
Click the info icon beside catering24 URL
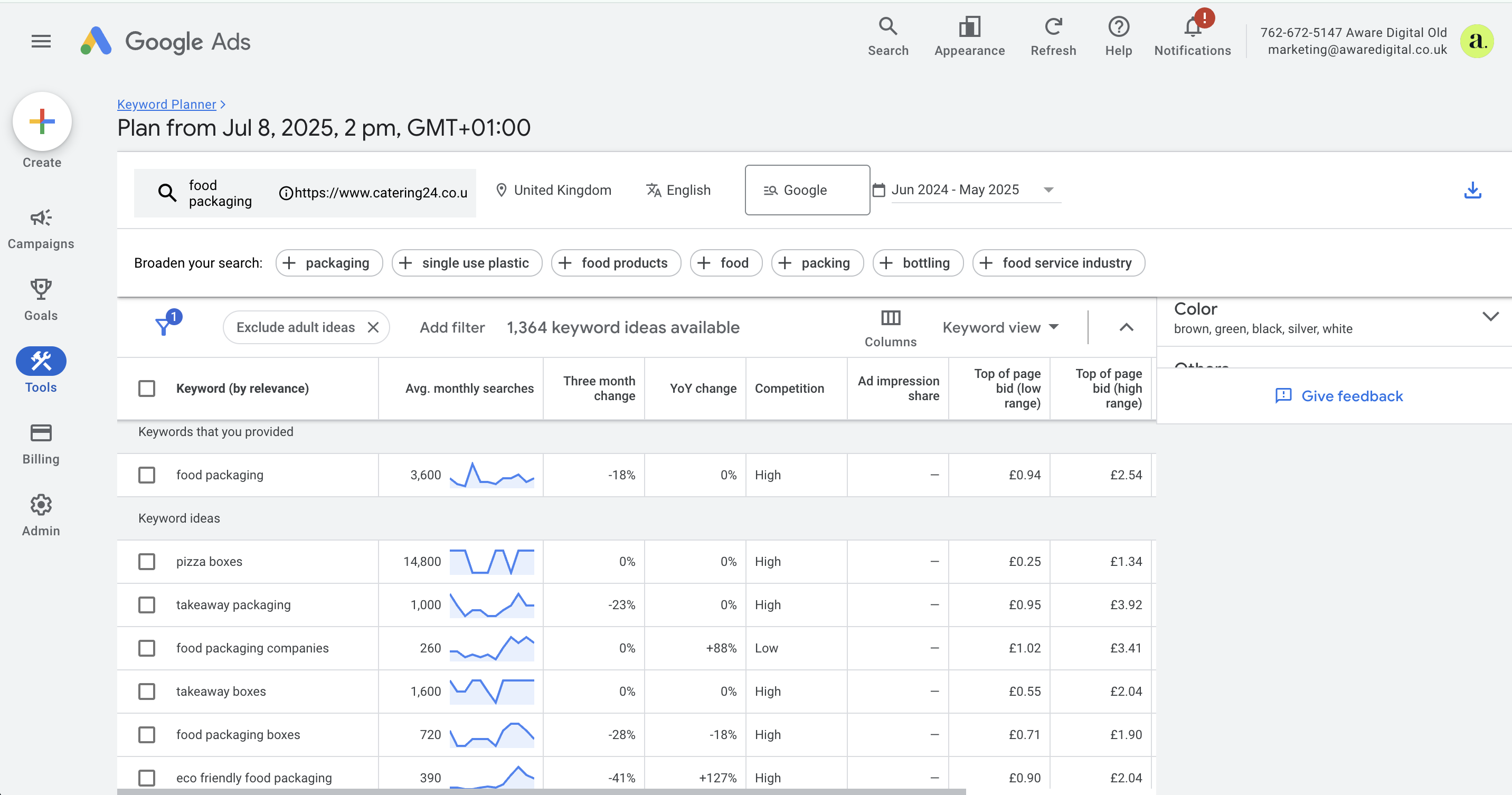[x=285, y=193]
